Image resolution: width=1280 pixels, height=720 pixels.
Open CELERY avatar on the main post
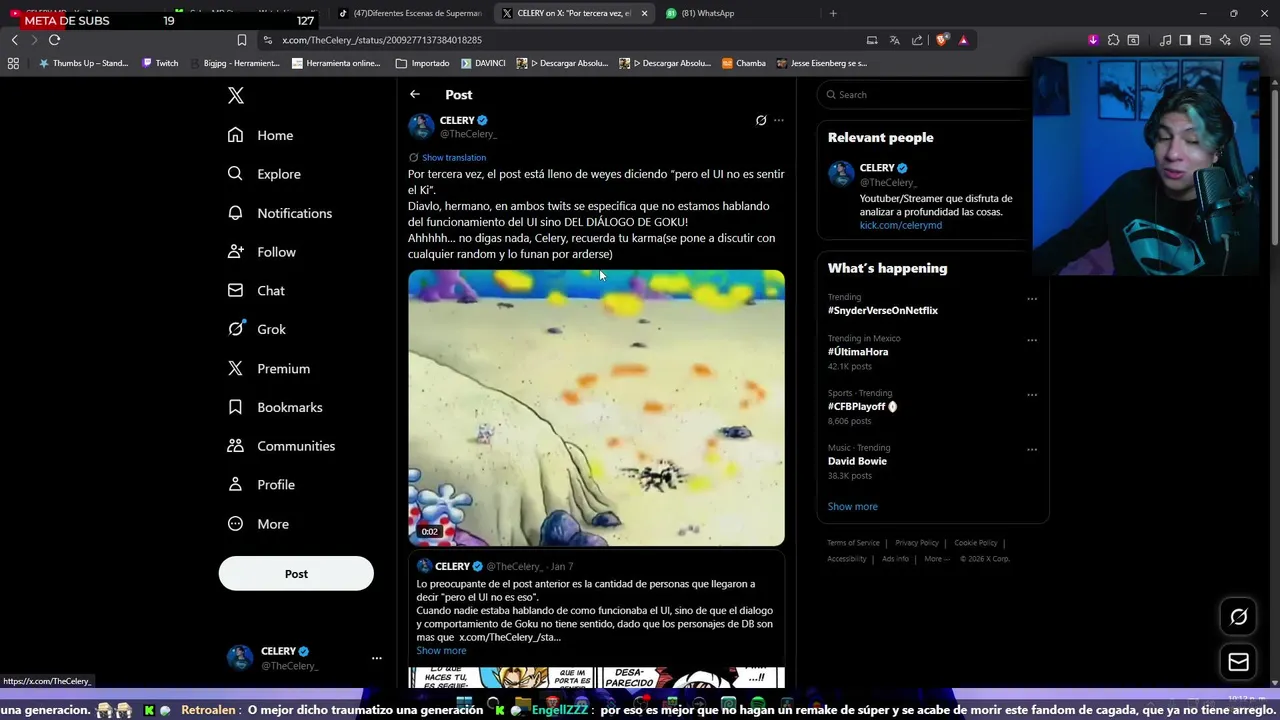click(x=421, y=126)
